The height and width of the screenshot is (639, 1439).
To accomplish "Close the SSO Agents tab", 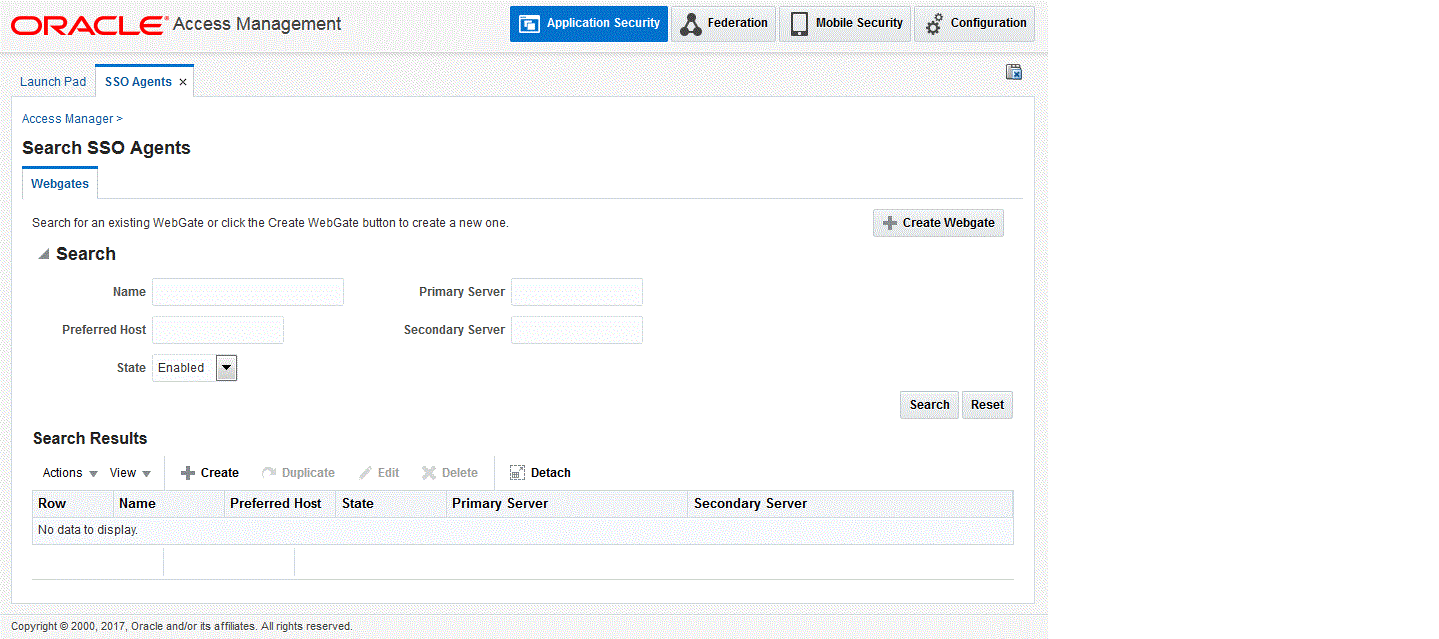I will point(183,83).
